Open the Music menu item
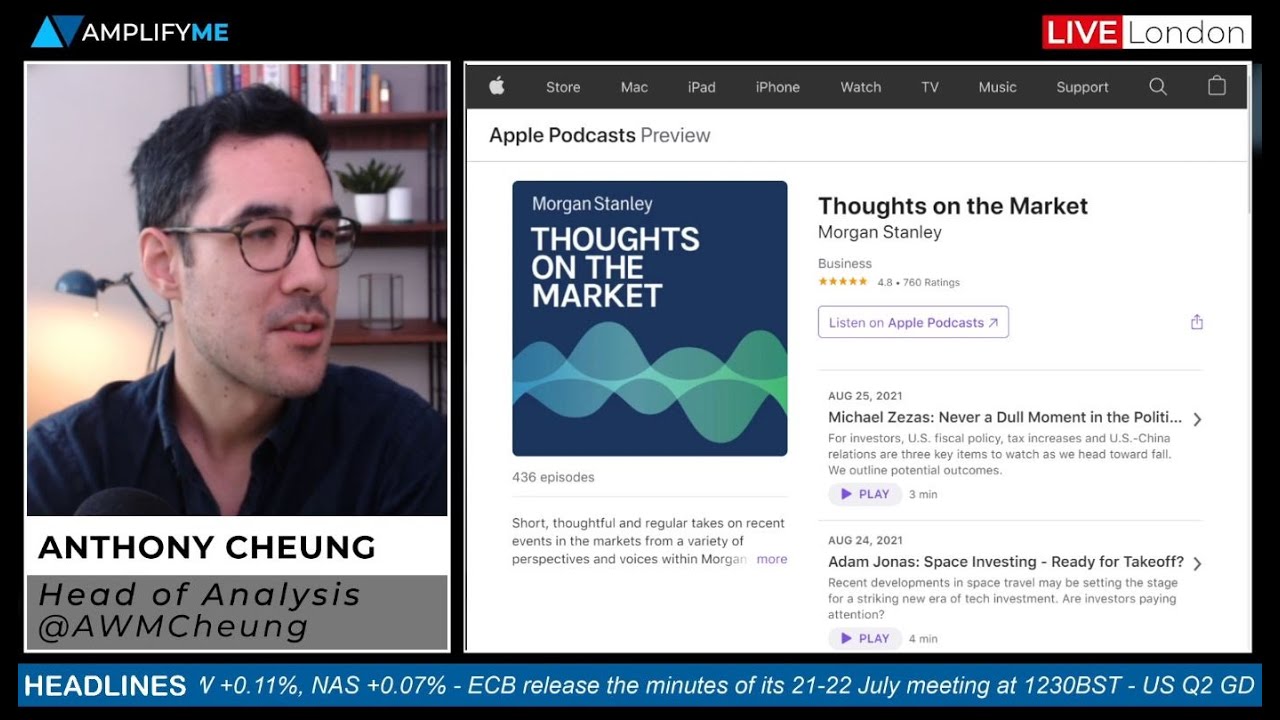The height and width of the screenshot is (720, 1280). click(997, 87)
